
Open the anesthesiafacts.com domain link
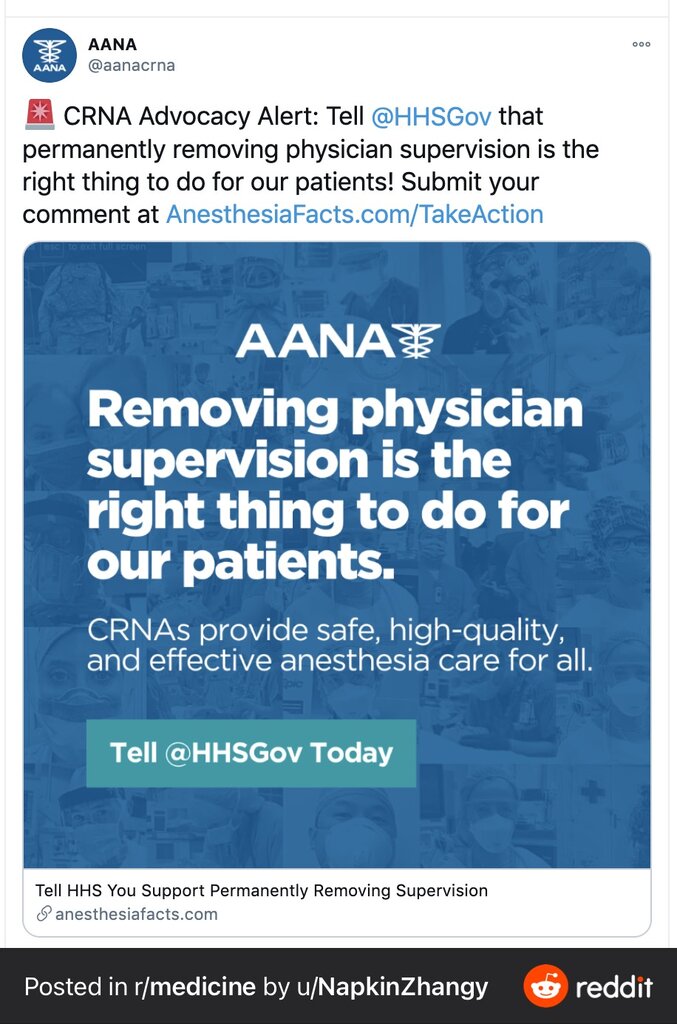point(136,914)
